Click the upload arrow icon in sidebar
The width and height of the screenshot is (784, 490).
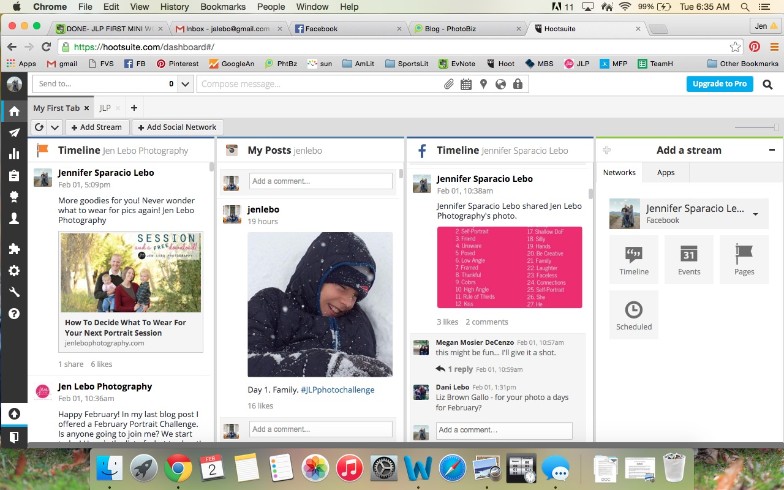point(14,414)
